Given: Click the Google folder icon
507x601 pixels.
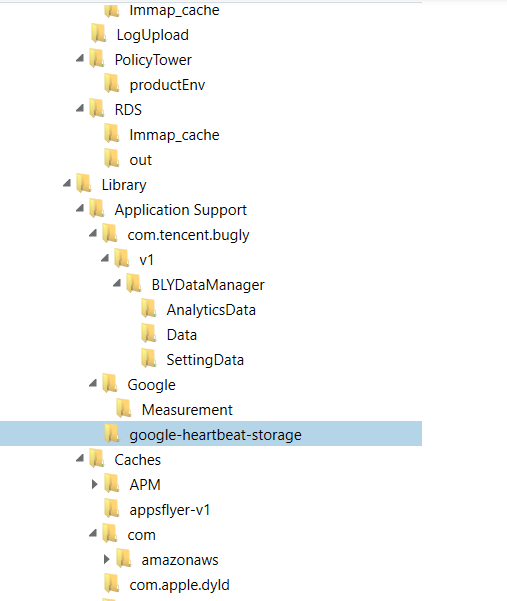Looking at the screenshot, I should [x=110, y=384].
